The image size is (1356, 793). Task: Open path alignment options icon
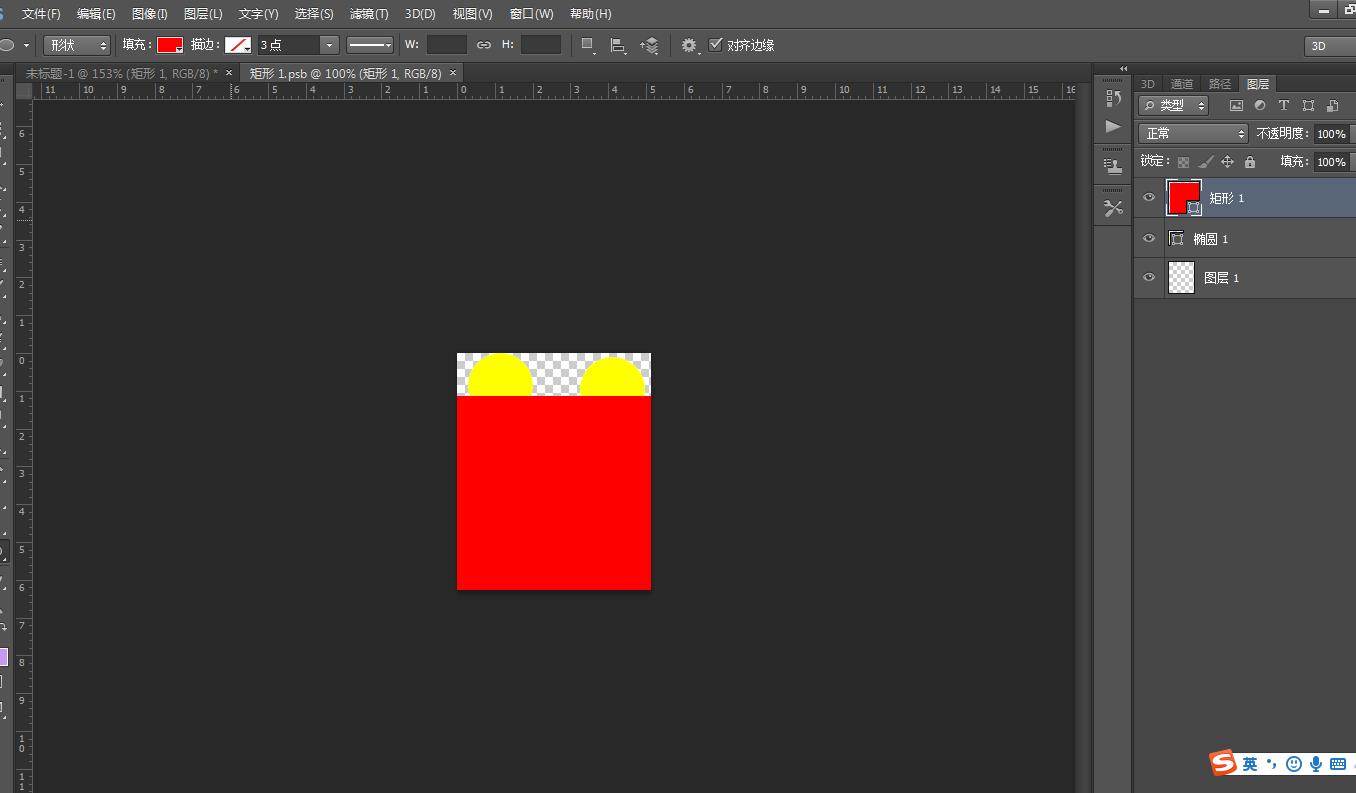pos(618,45)
